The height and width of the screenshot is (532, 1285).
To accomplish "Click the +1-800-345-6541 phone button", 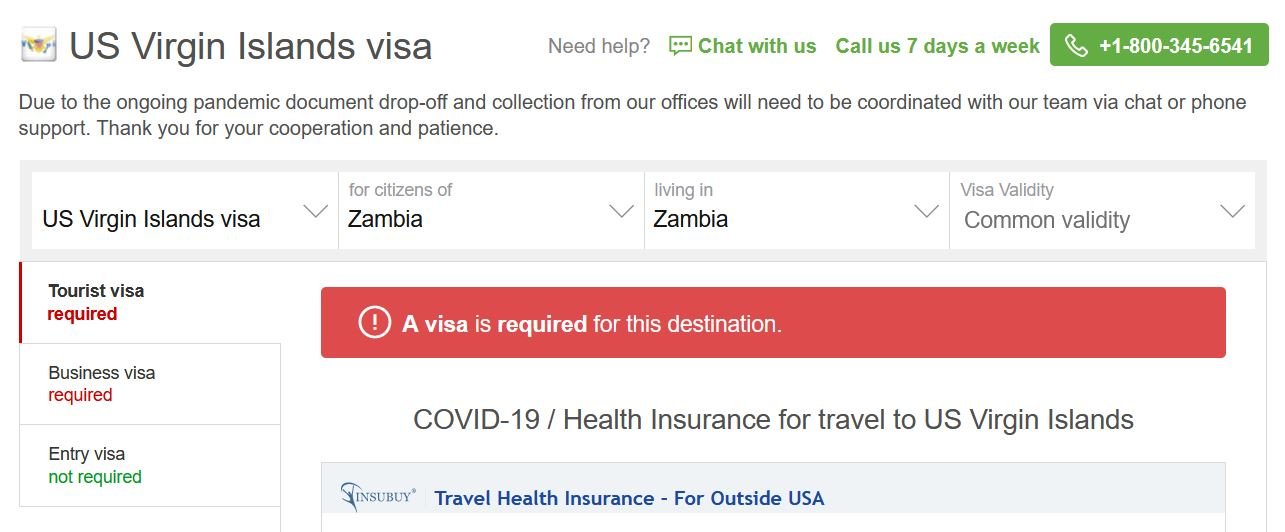I will 1159,45.
